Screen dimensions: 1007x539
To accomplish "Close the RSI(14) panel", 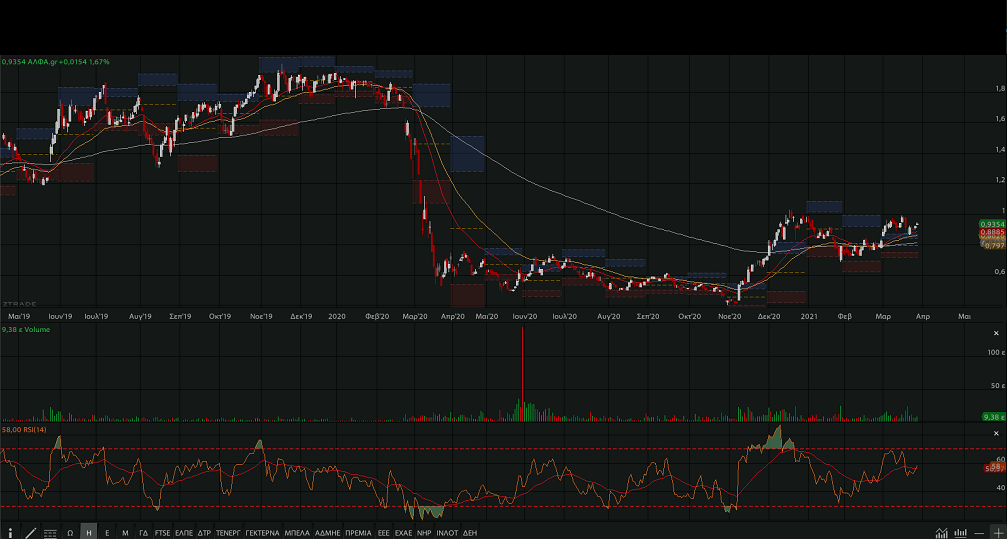I will pyautogui.click(x=997, y=434).
